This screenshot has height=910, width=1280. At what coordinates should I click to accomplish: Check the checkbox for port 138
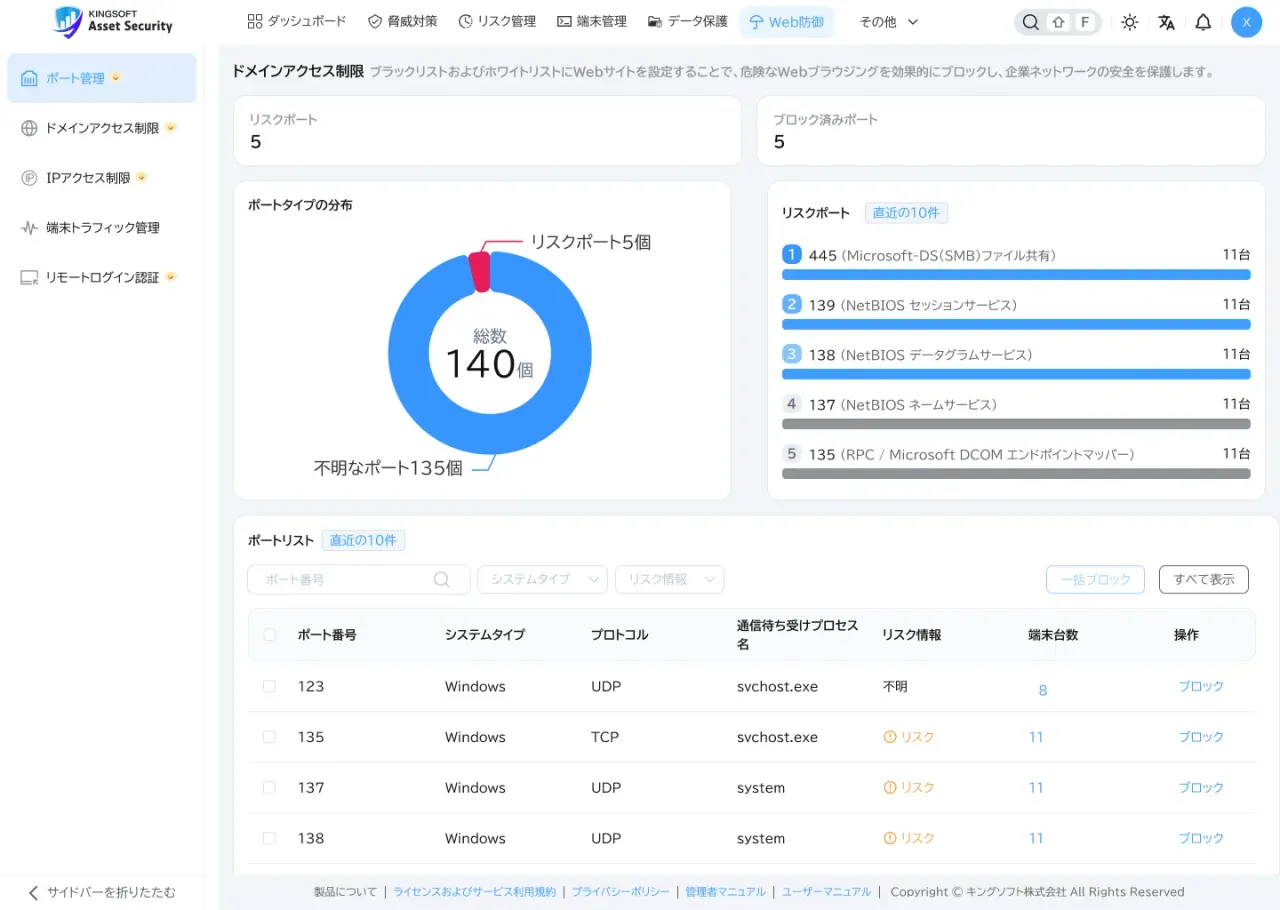click(x=269, y=838)
